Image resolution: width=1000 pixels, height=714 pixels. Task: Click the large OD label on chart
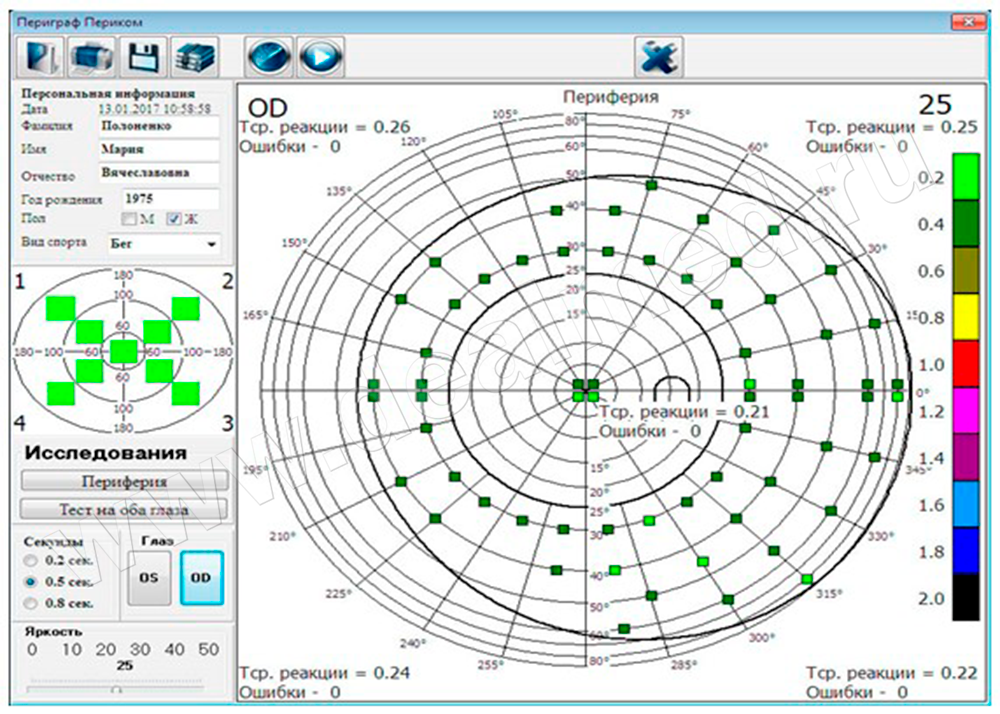coord(267,108)
